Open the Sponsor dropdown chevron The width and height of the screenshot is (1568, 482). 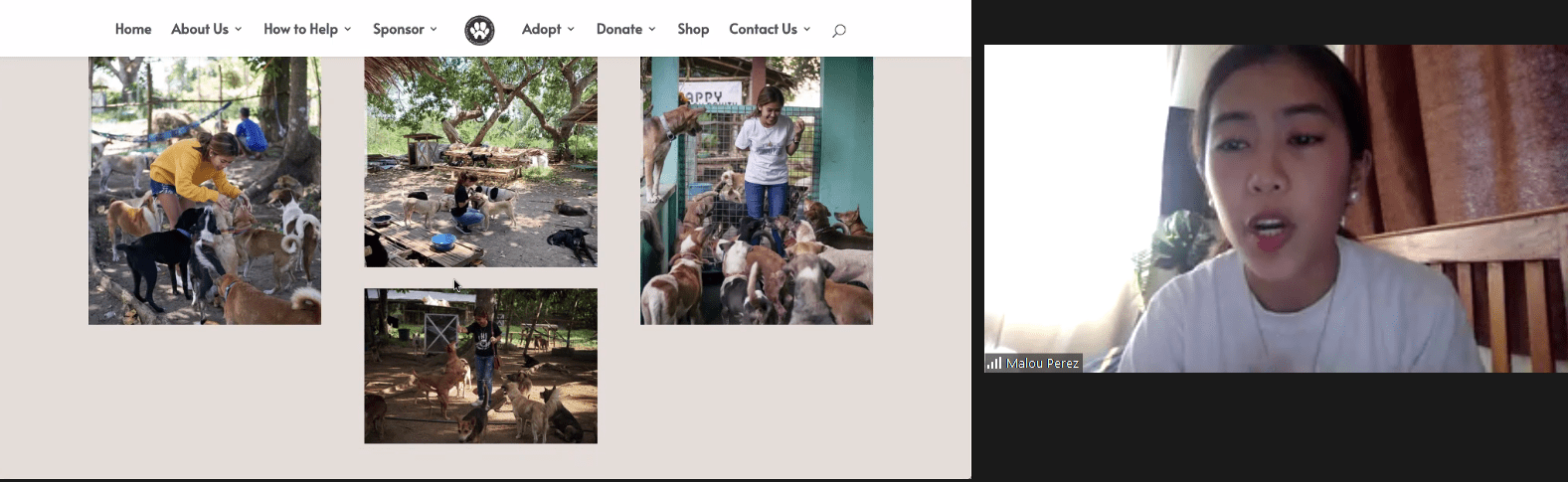[434, 30]
